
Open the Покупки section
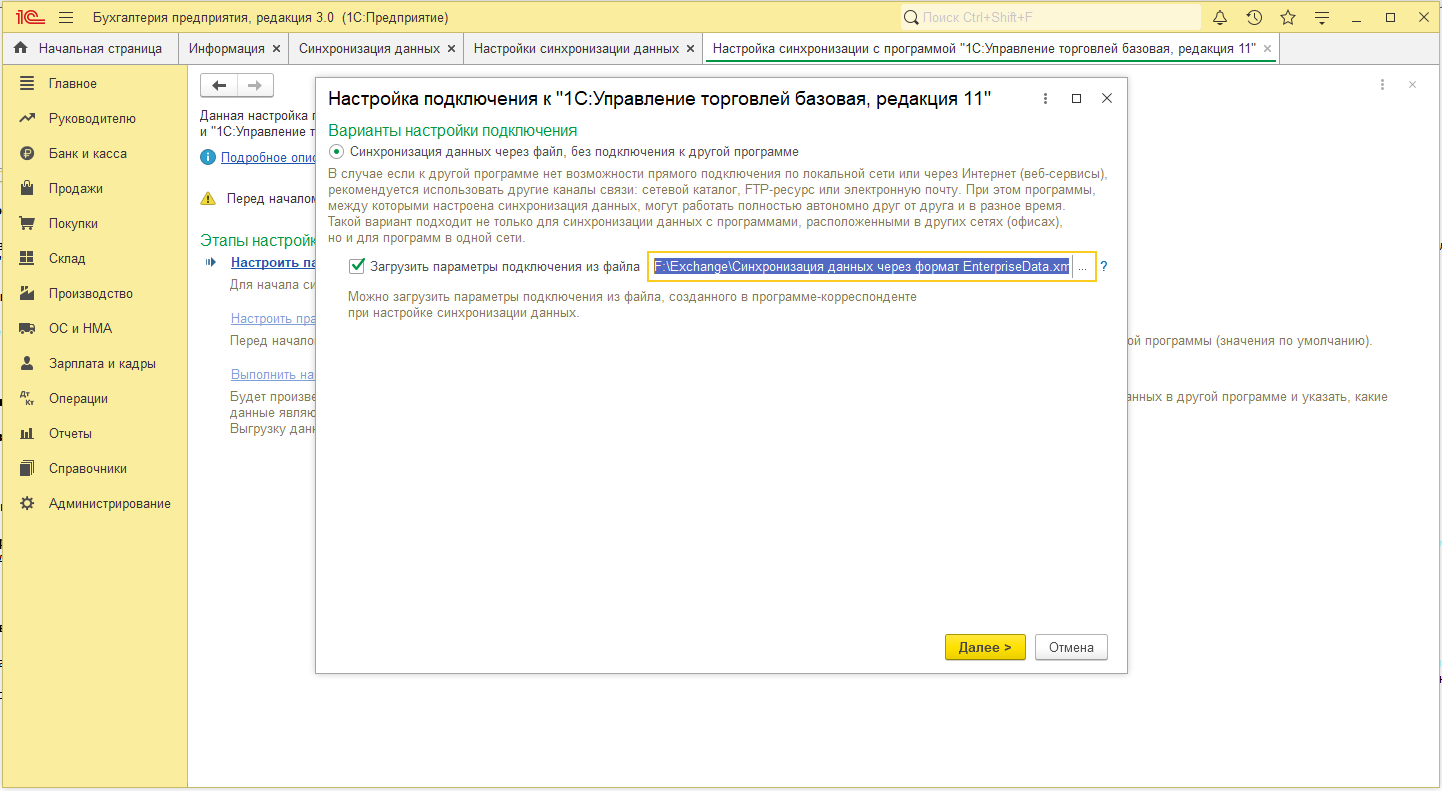[x=95, y=224]
